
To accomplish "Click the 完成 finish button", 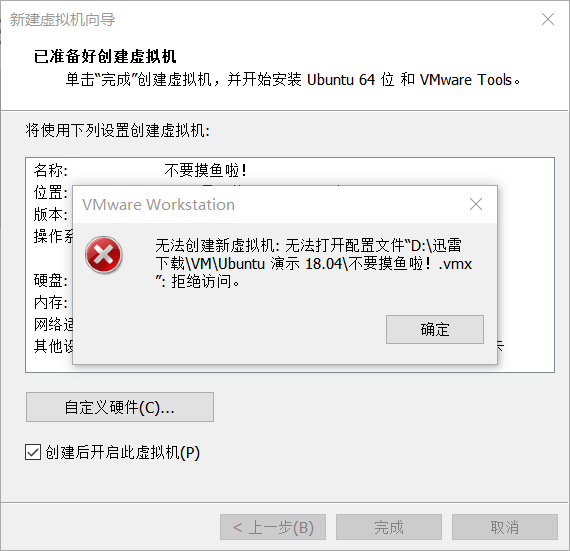I will click(x=389, y=527).
